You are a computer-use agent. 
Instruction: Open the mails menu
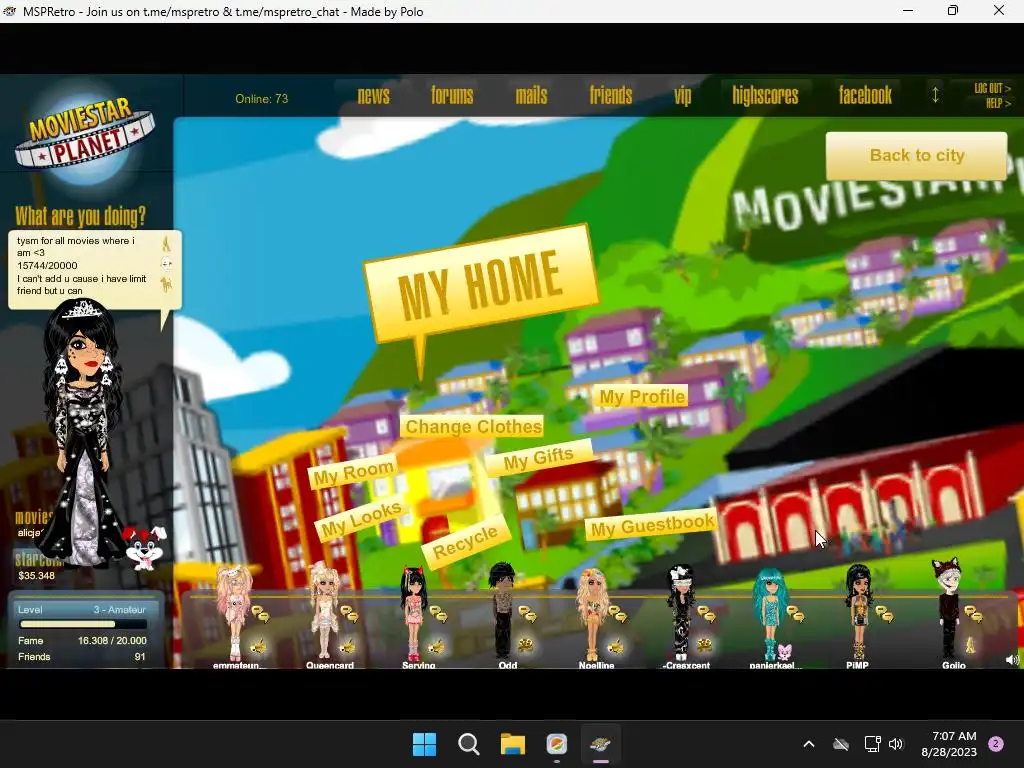pos(531,96)
